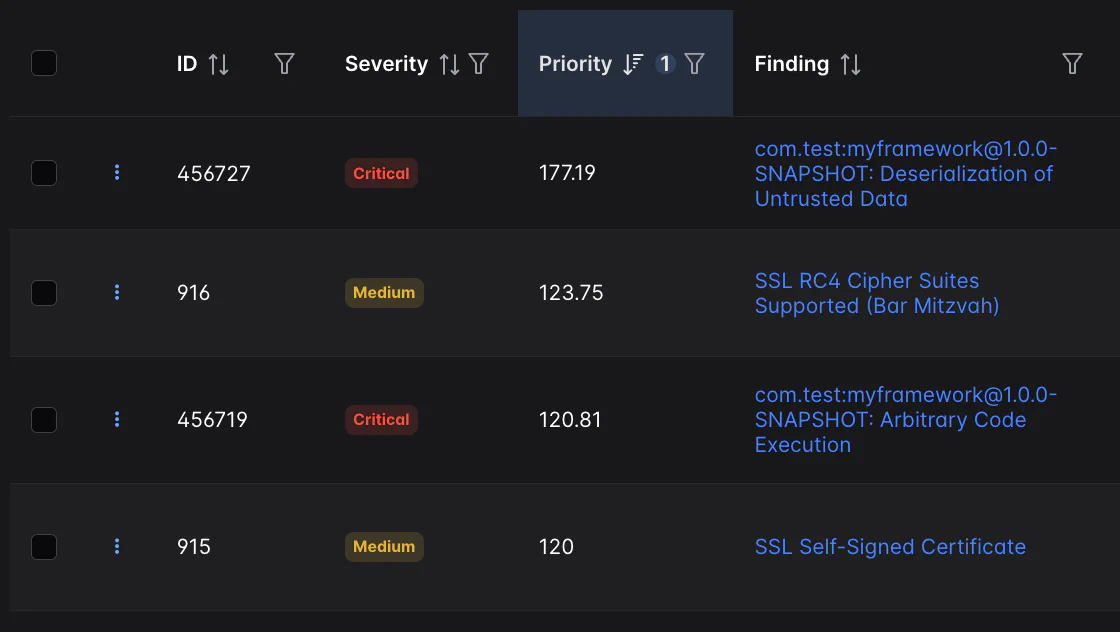Open the actions menu for finding 456727
Image resolution: width=1120 pixels, height=632 pixels.
(x=117, y=173)
